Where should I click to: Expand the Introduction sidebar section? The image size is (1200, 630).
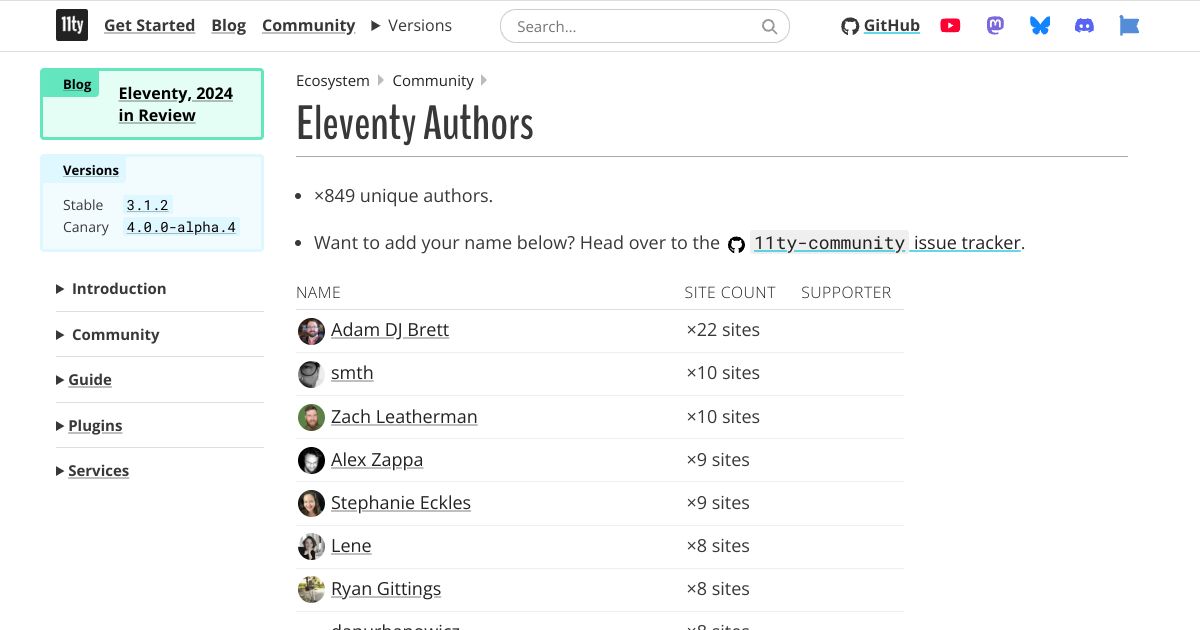click(111, 289)
